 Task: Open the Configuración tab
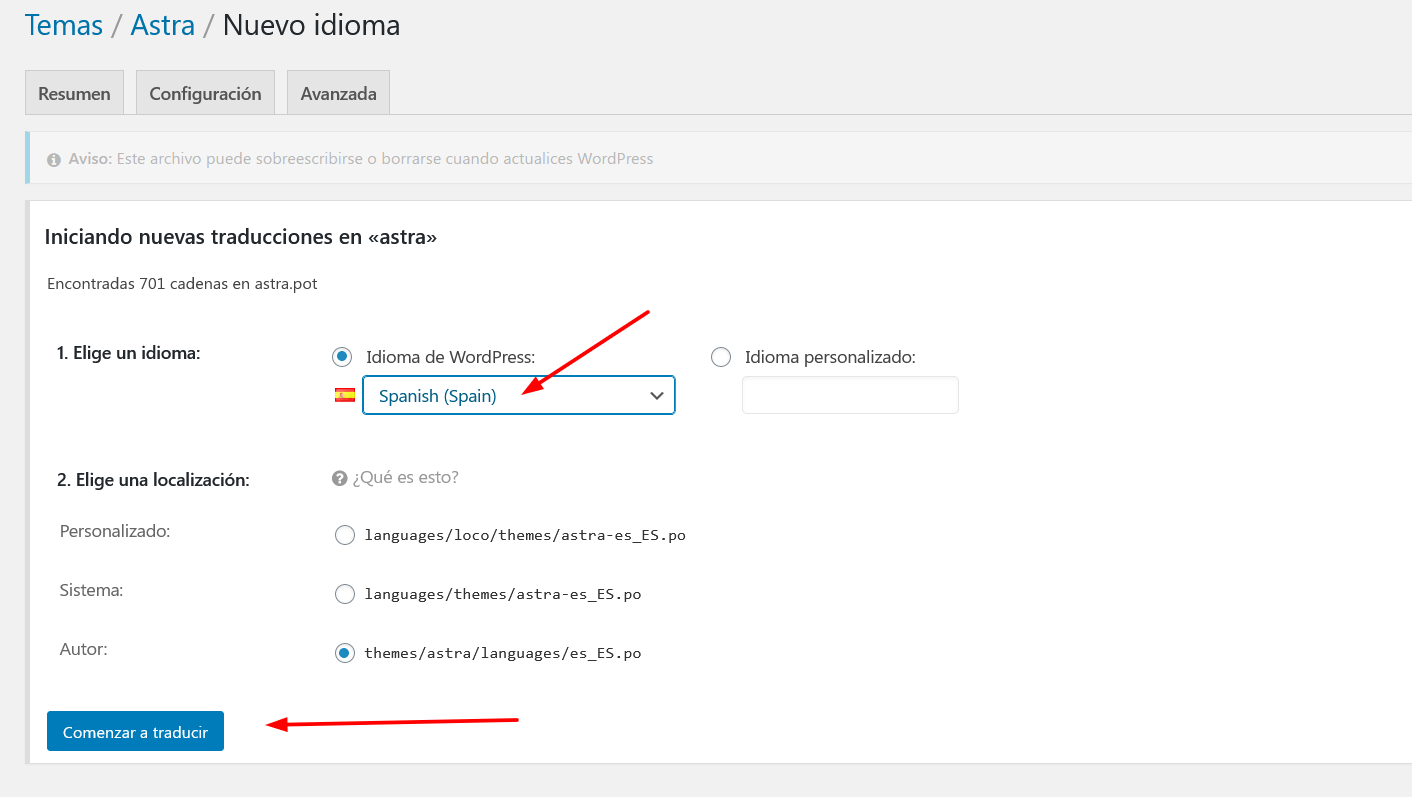205,93
